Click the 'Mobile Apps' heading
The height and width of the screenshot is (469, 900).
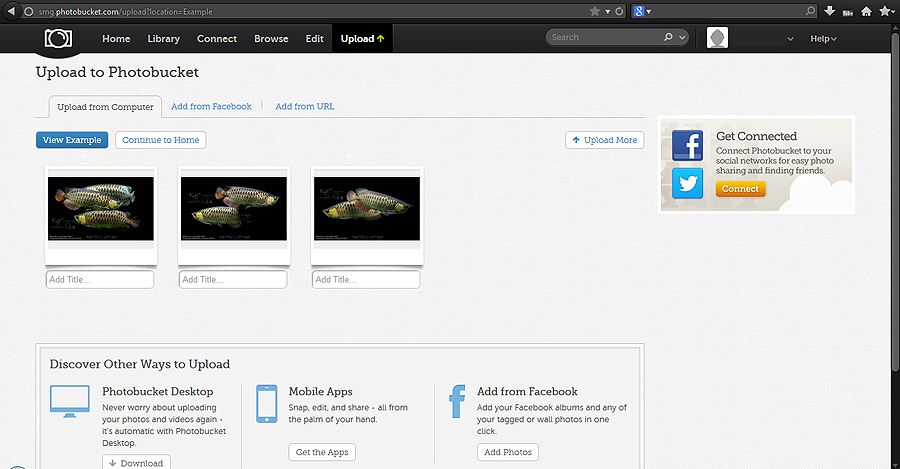click(x=320, y=392)
